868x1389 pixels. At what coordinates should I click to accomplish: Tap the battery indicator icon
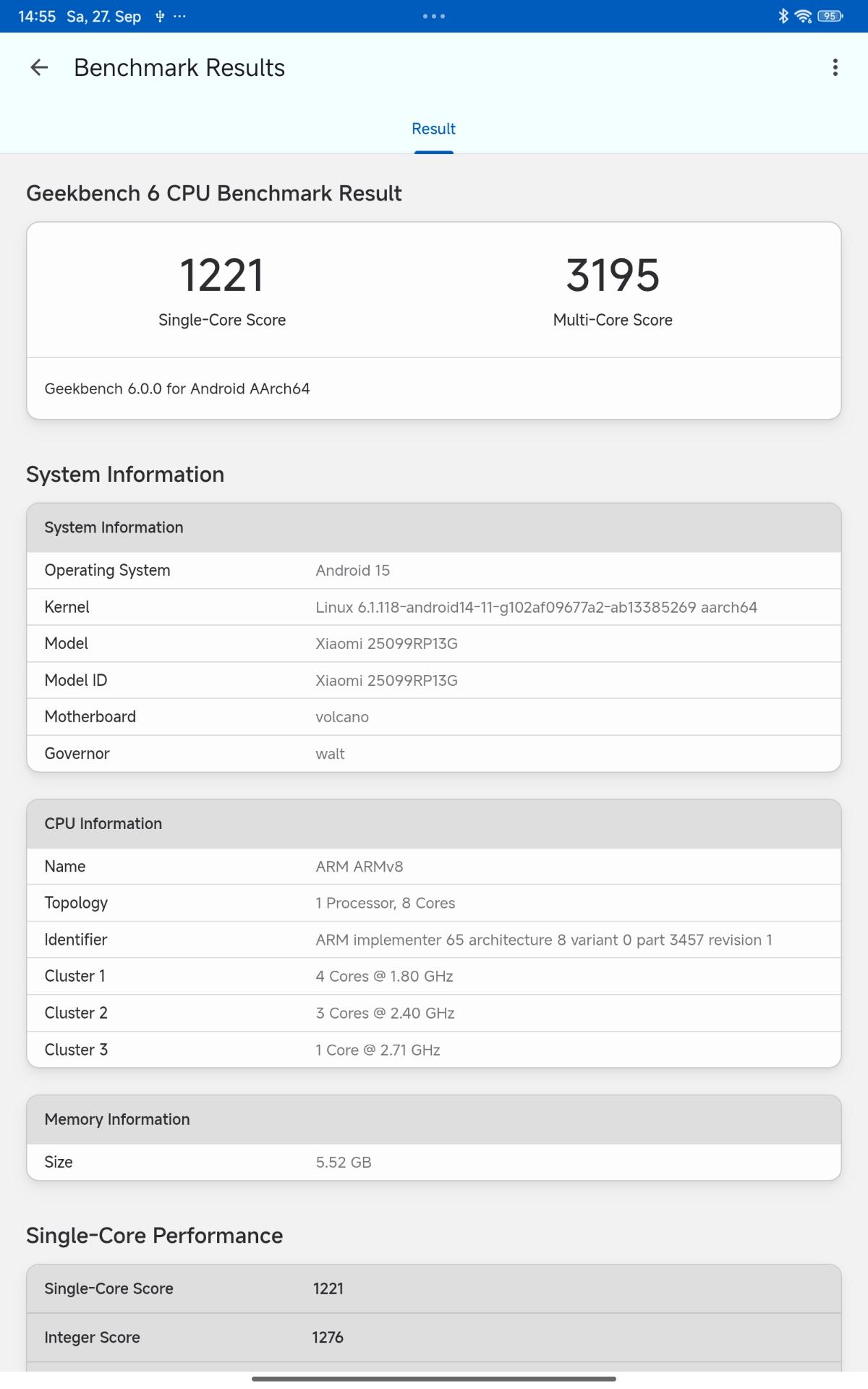(830, 16)
